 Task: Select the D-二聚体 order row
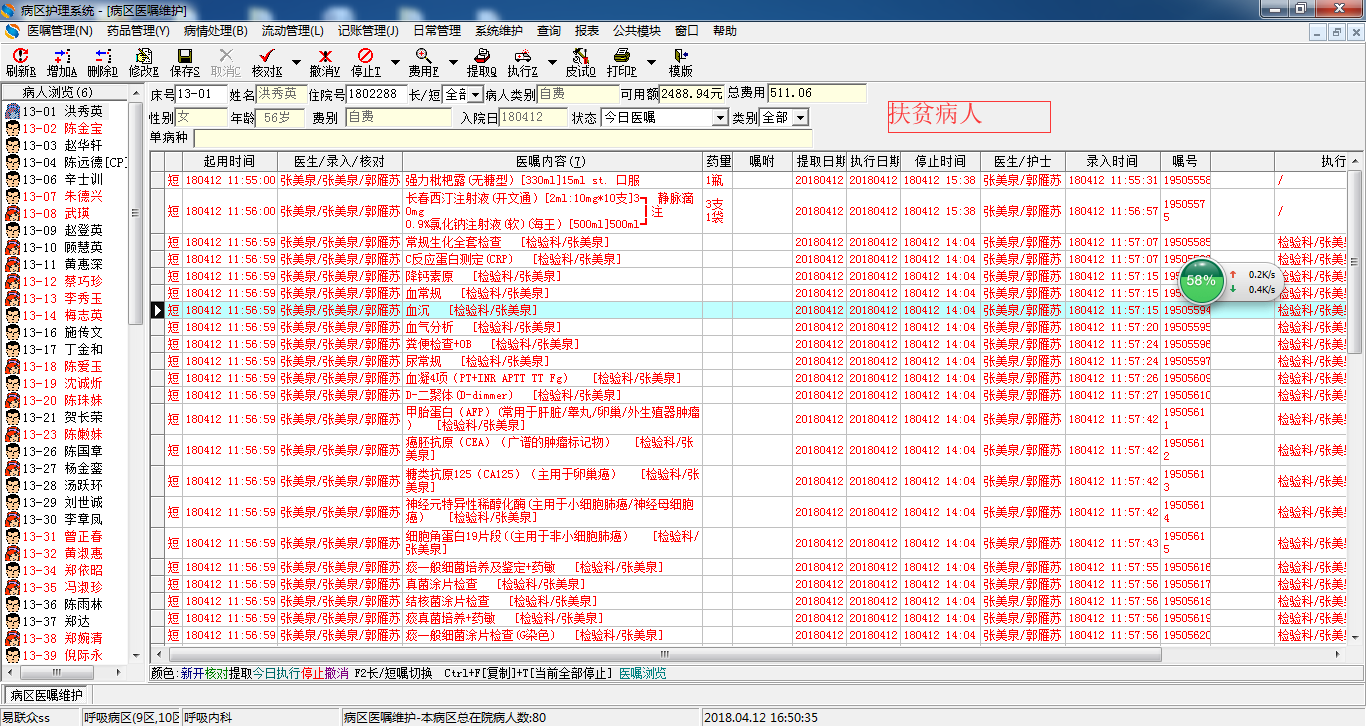pos(750,395)
